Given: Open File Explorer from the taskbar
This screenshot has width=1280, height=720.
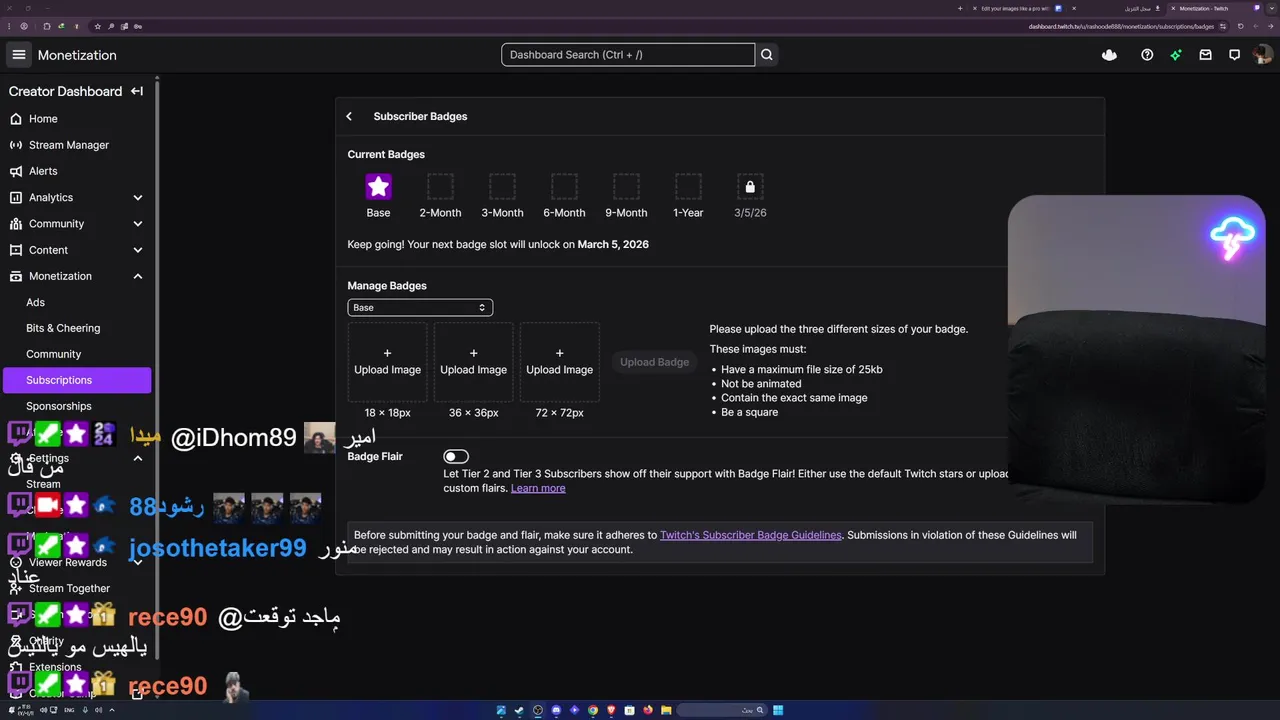Looking at the screenshot, I should pos(666,710).
